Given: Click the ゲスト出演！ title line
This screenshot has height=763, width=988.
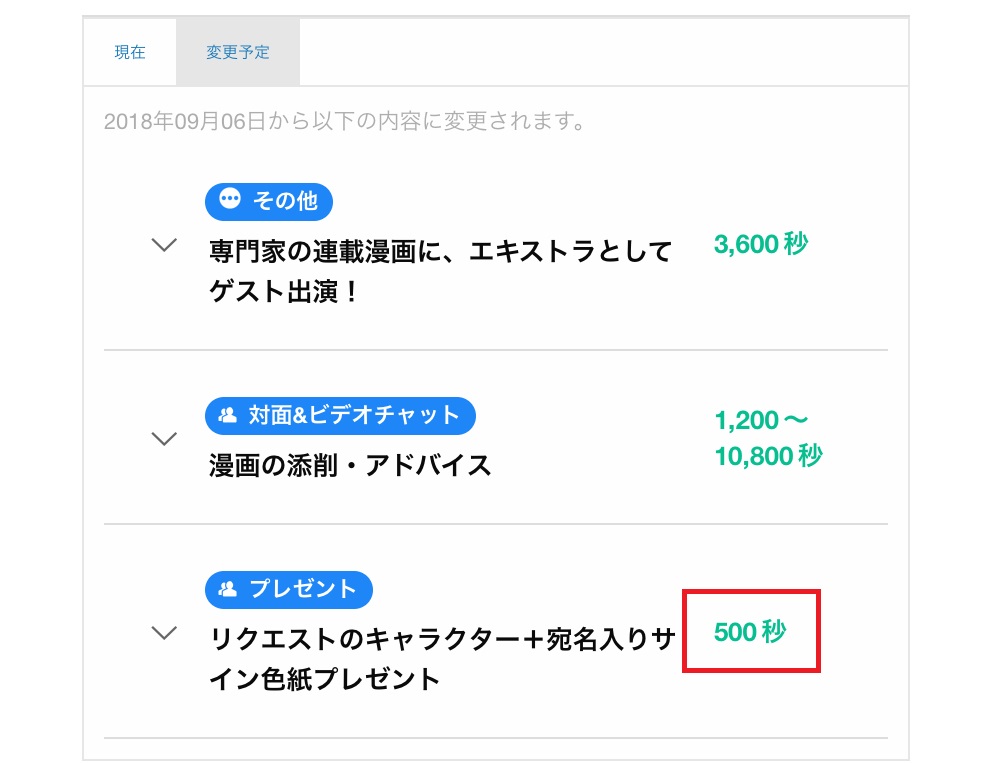Looking at the screenshot, I should click(x=285, y=292).
